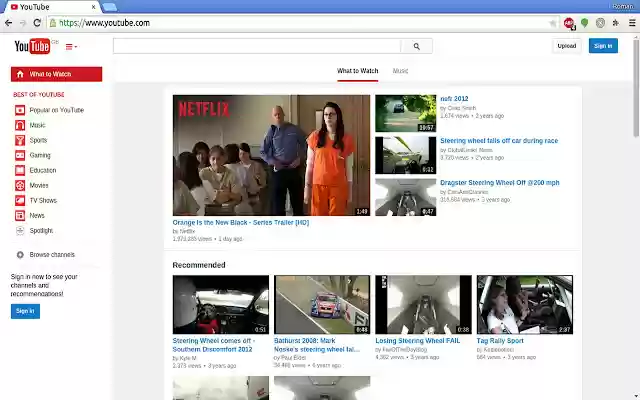Click the Tag Rally Sport thumbnail
Viewport: 640px width, 400px height.
[524, 304]
